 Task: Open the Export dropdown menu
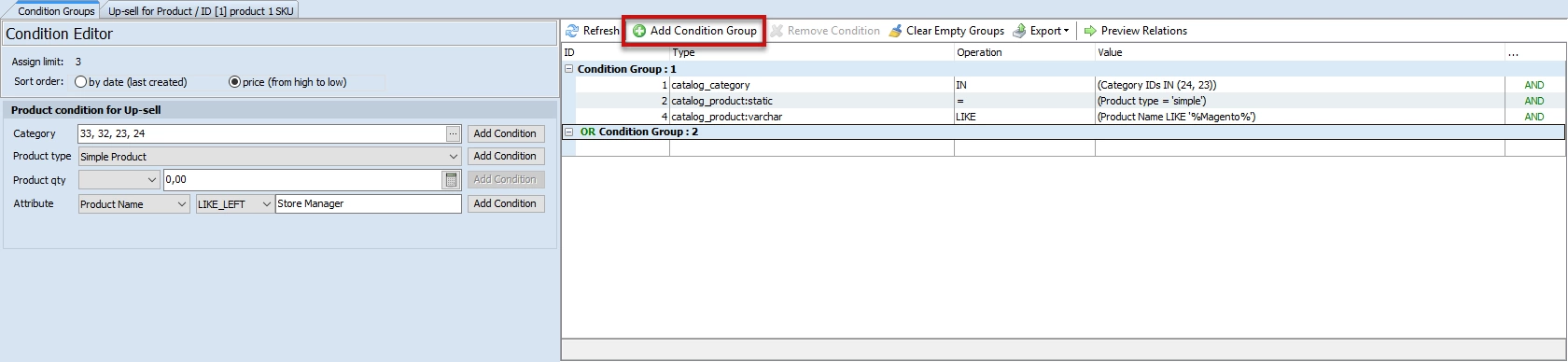(1042, 31)
